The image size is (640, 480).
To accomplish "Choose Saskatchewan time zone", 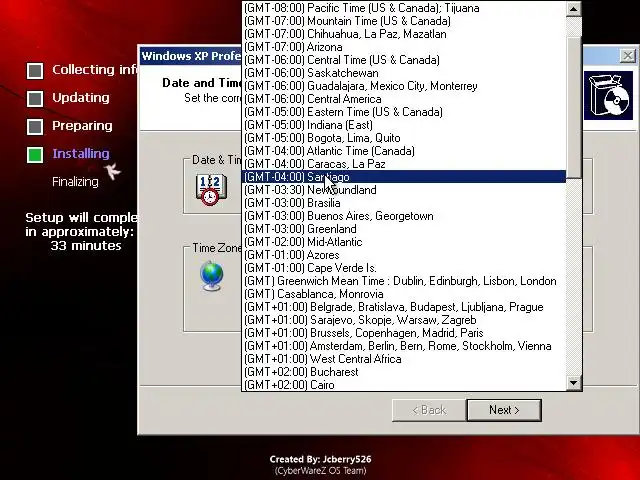I will pyautogui.click(x=404, y=73).
